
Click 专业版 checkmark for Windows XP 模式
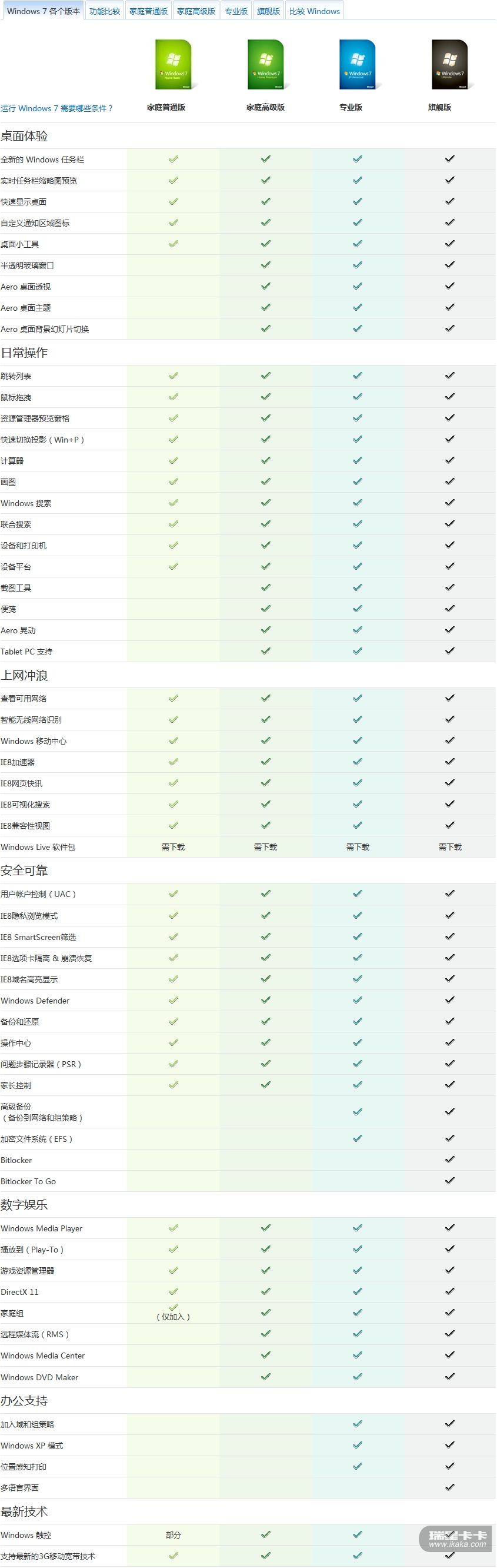(358, 1445)
